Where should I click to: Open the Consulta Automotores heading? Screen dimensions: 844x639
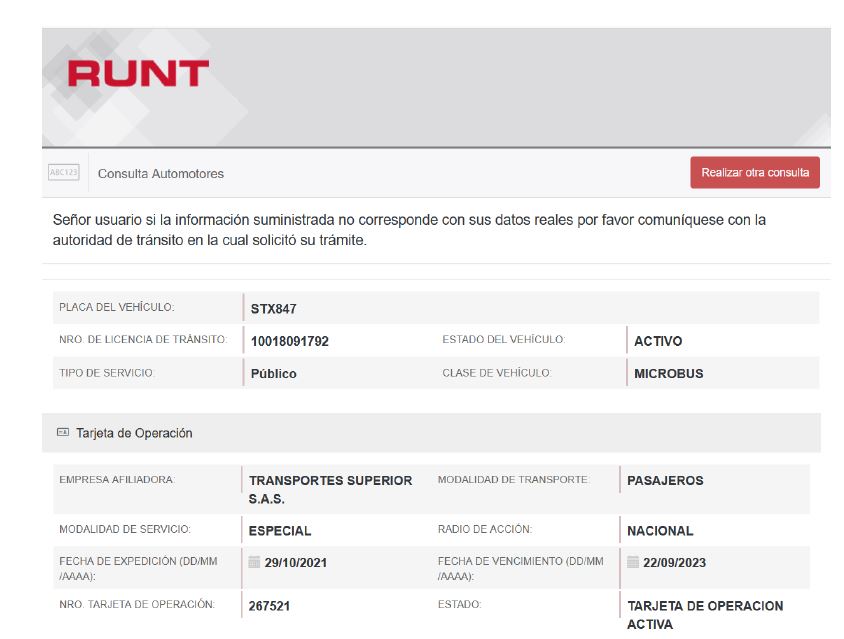(x=161, y=174)
